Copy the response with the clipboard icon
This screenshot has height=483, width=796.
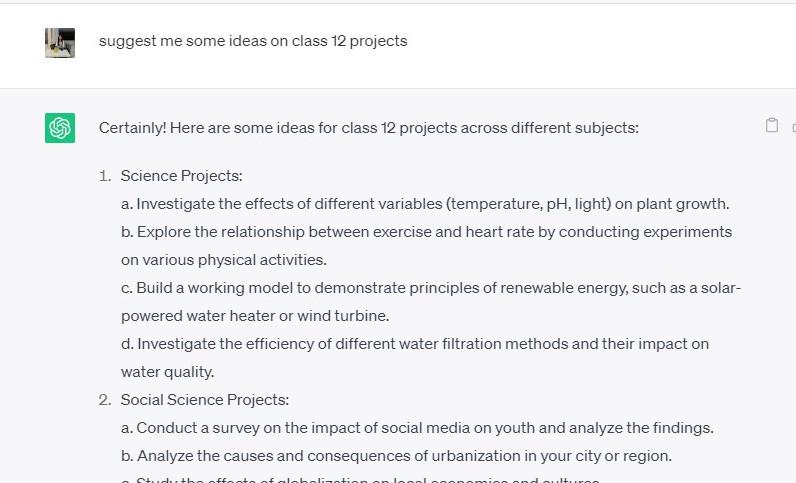click(x=771, y=125)
